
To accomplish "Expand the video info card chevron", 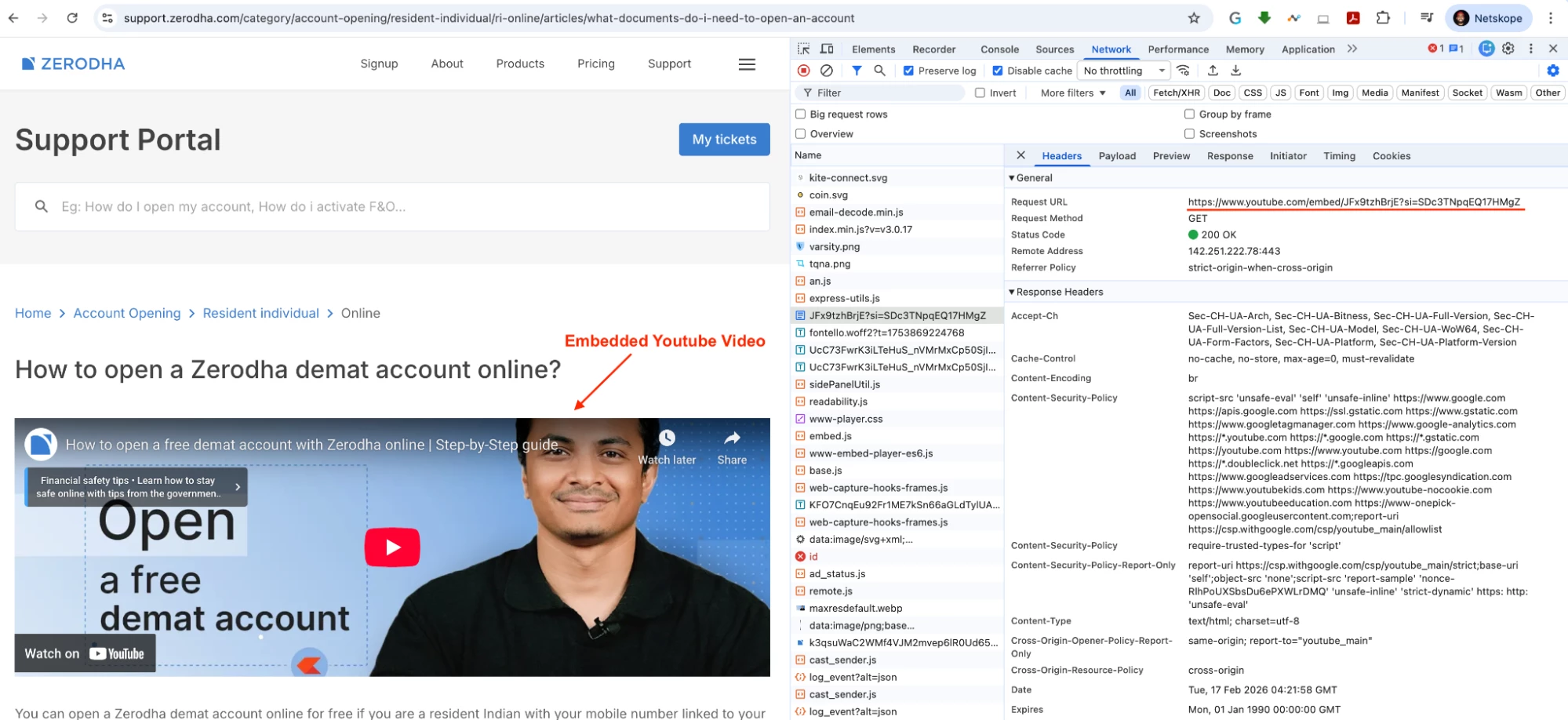I will coord(238,487).
